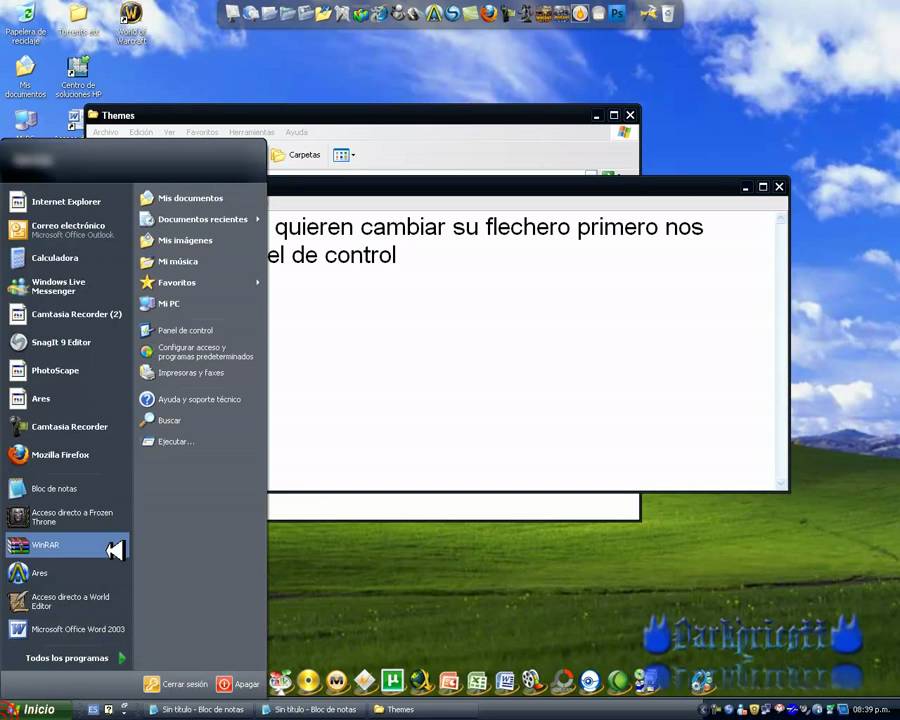The image size is (900, 720).
Task: Open Herramientas menu in Themes window
Action: coord(251,132)
